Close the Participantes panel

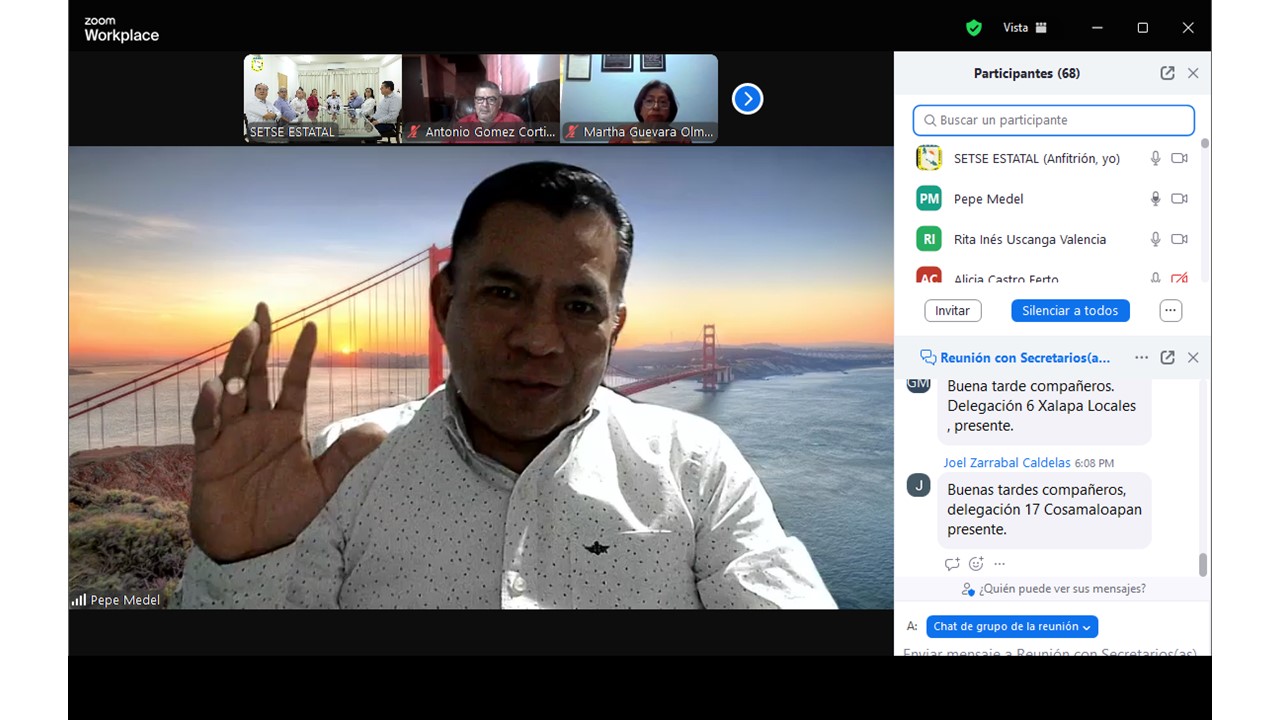(x=1193, y=73)
